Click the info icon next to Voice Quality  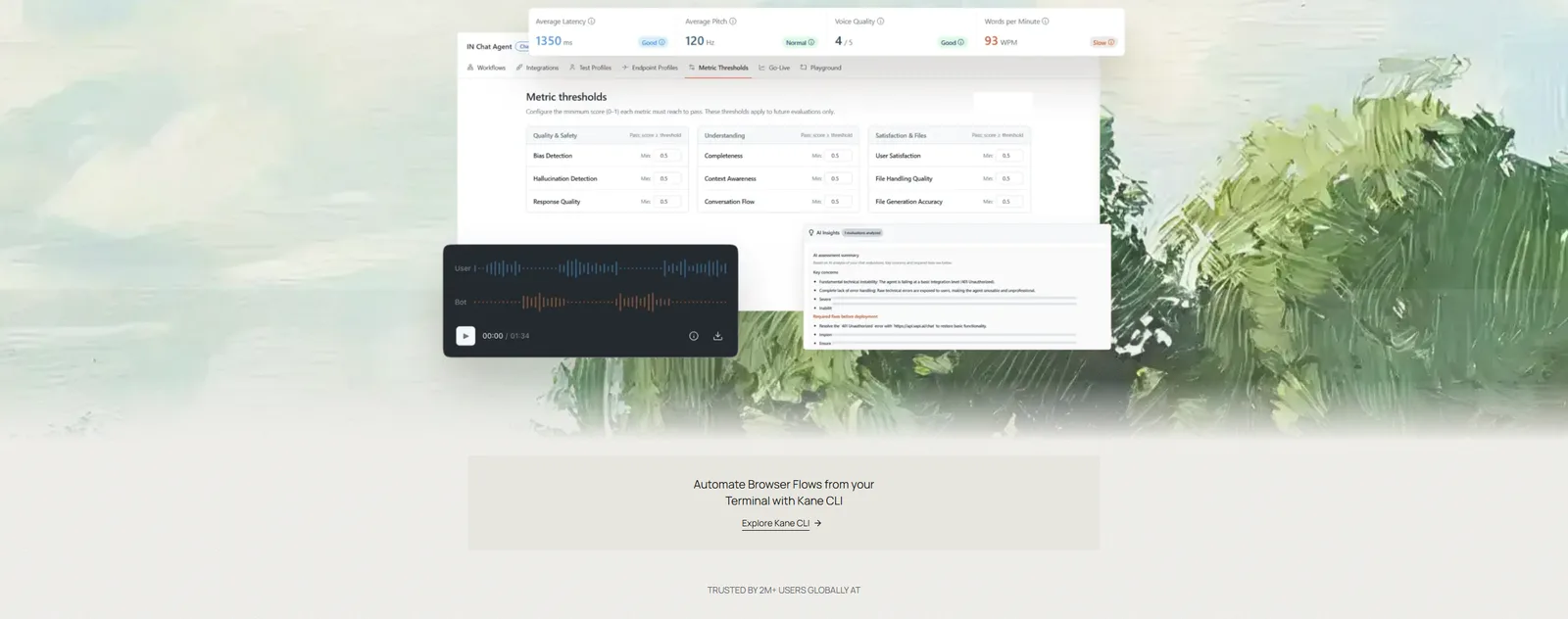coord(880,21)
